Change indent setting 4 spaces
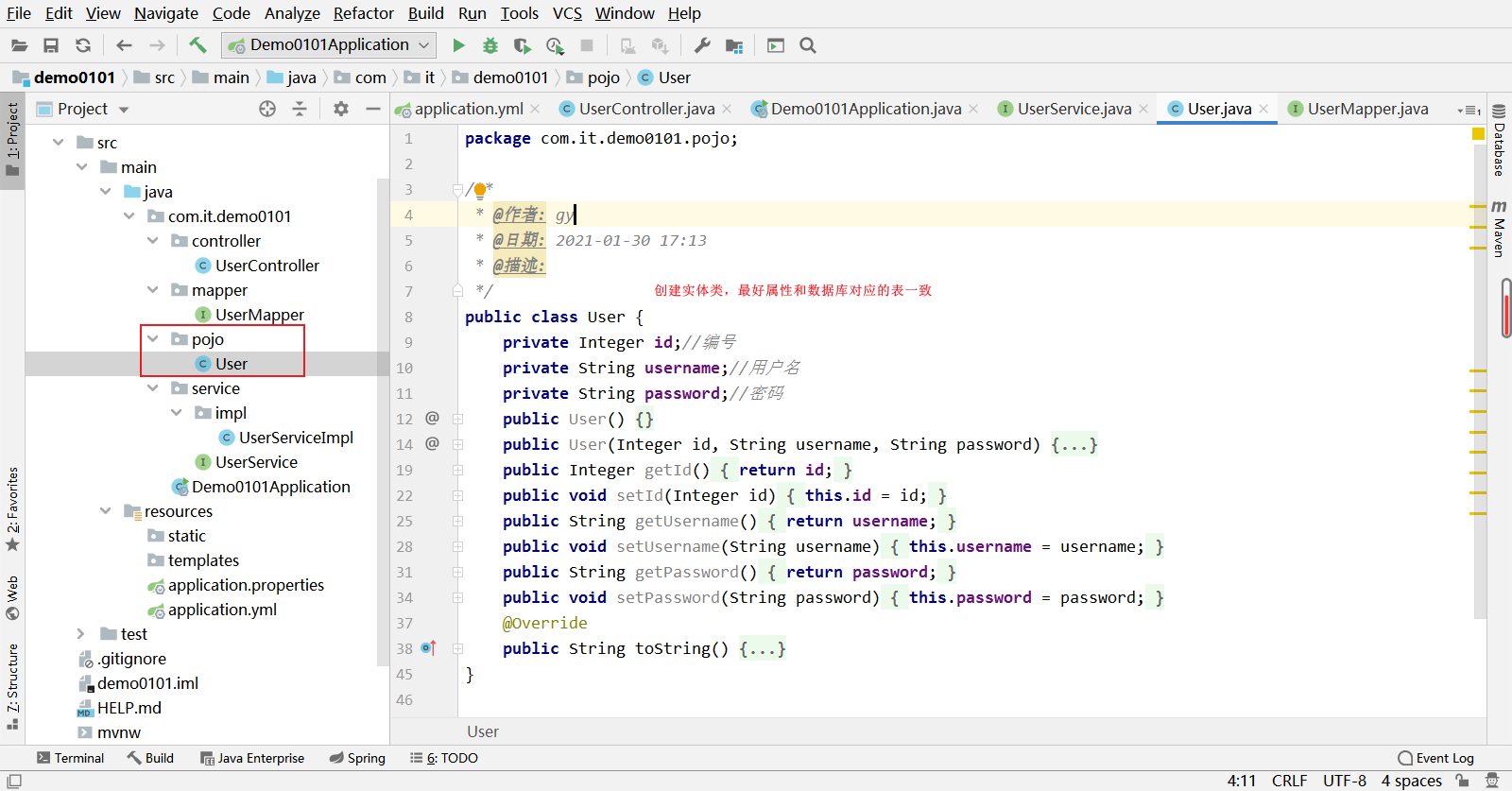The height and width of the screenshot is (791, 1512). click(1412, 781)
